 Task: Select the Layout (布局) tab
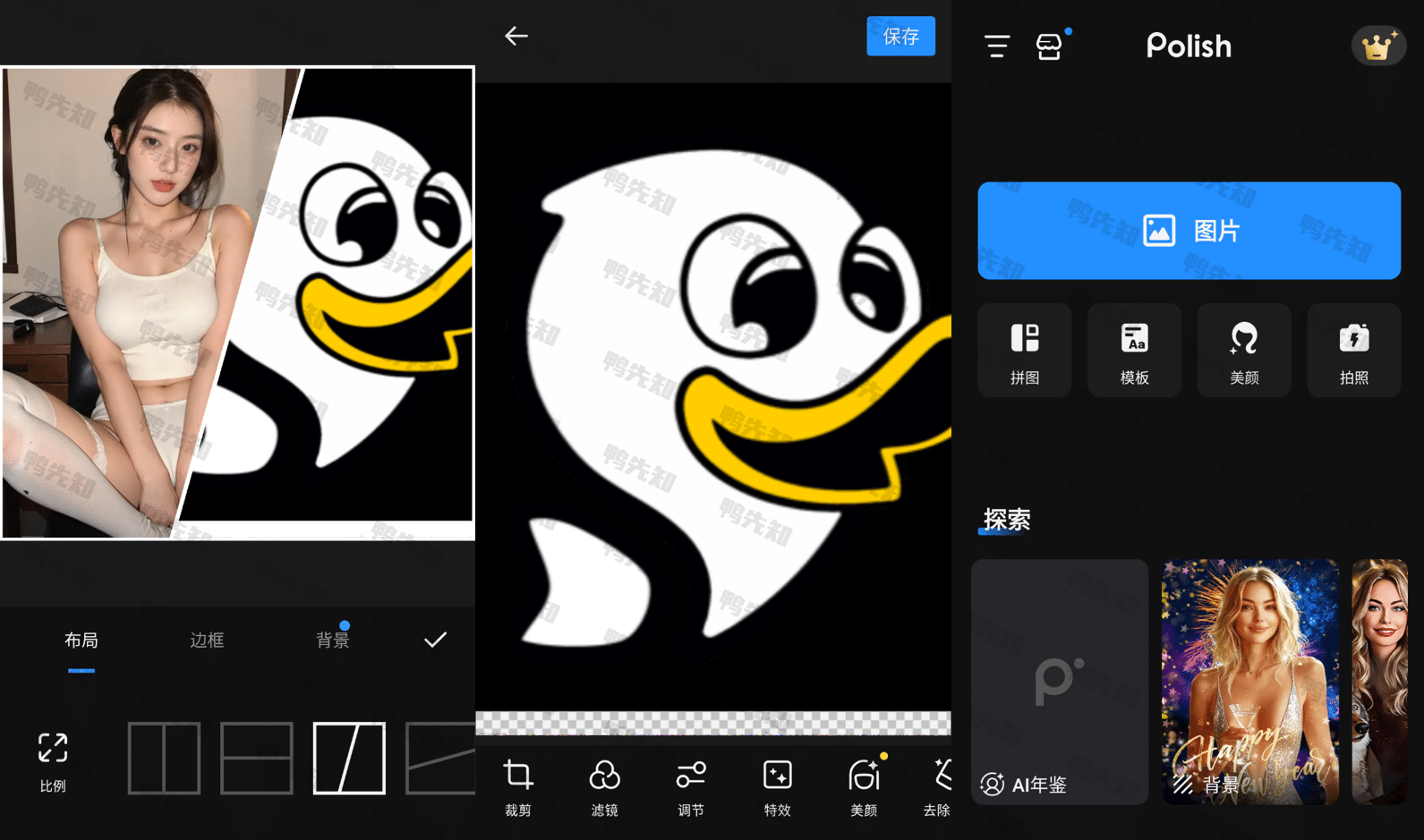coord(81,640)
